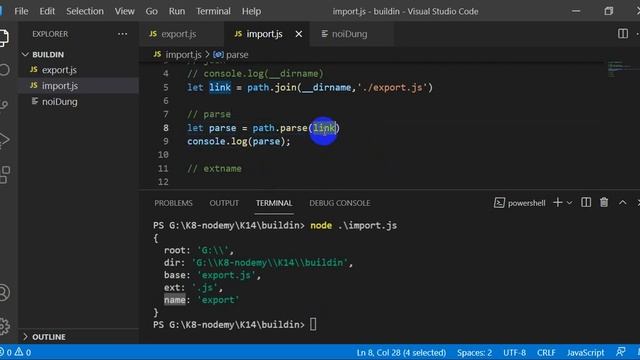Show the DEBUG CONSOLE panel tab
This screenshot has width=640, height=360.
click(340, 203)
